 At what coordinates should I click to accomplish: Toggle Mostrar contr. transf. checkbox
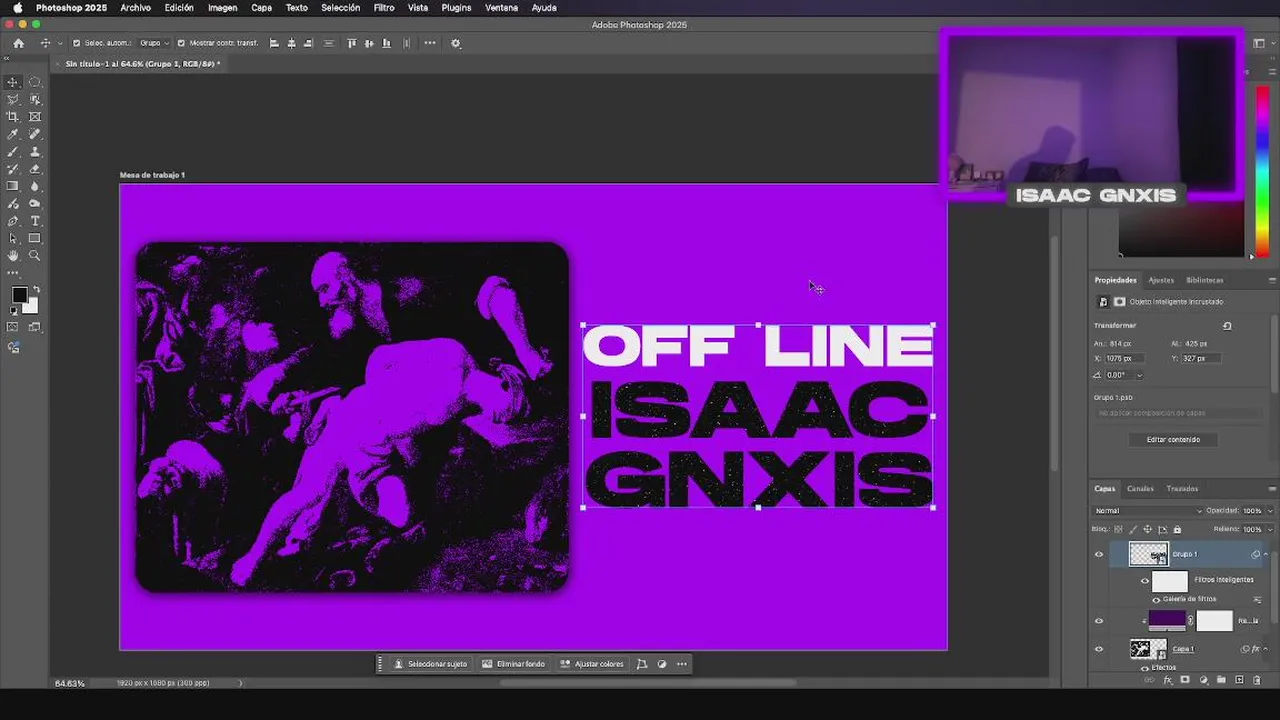coord(181,43)
